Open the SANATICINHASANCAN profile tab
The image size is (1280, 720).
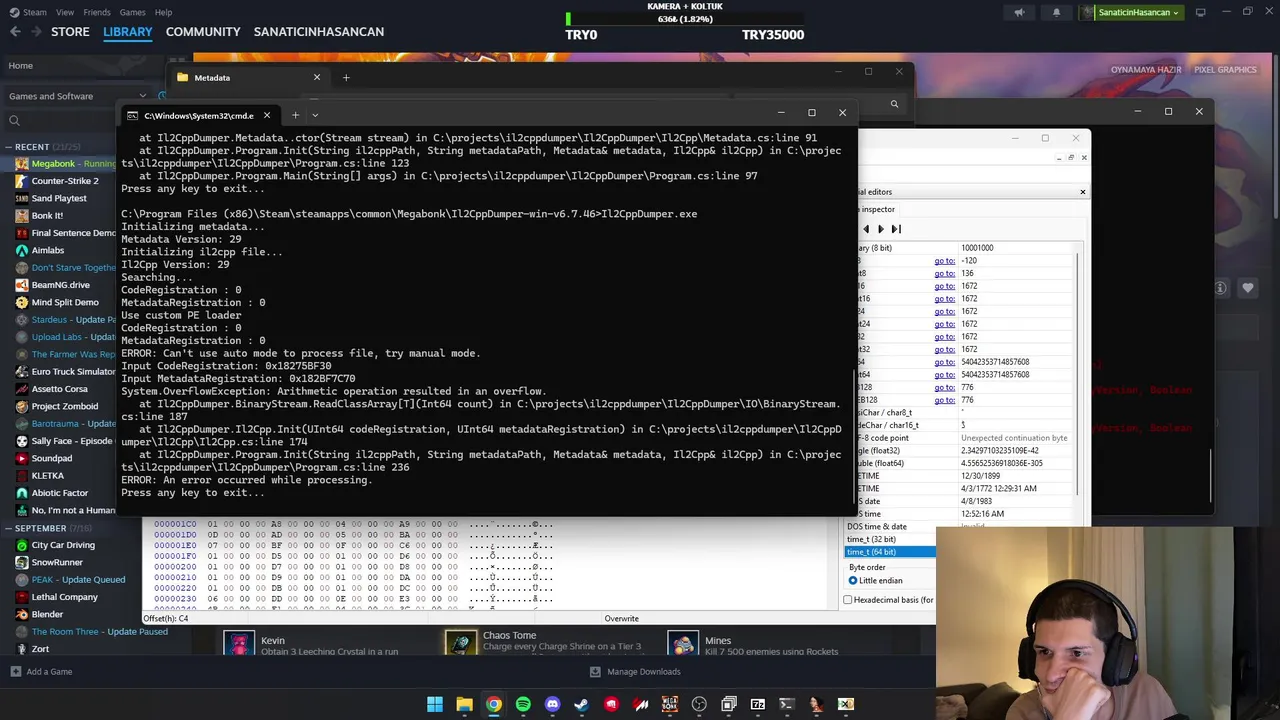[319, 32]
